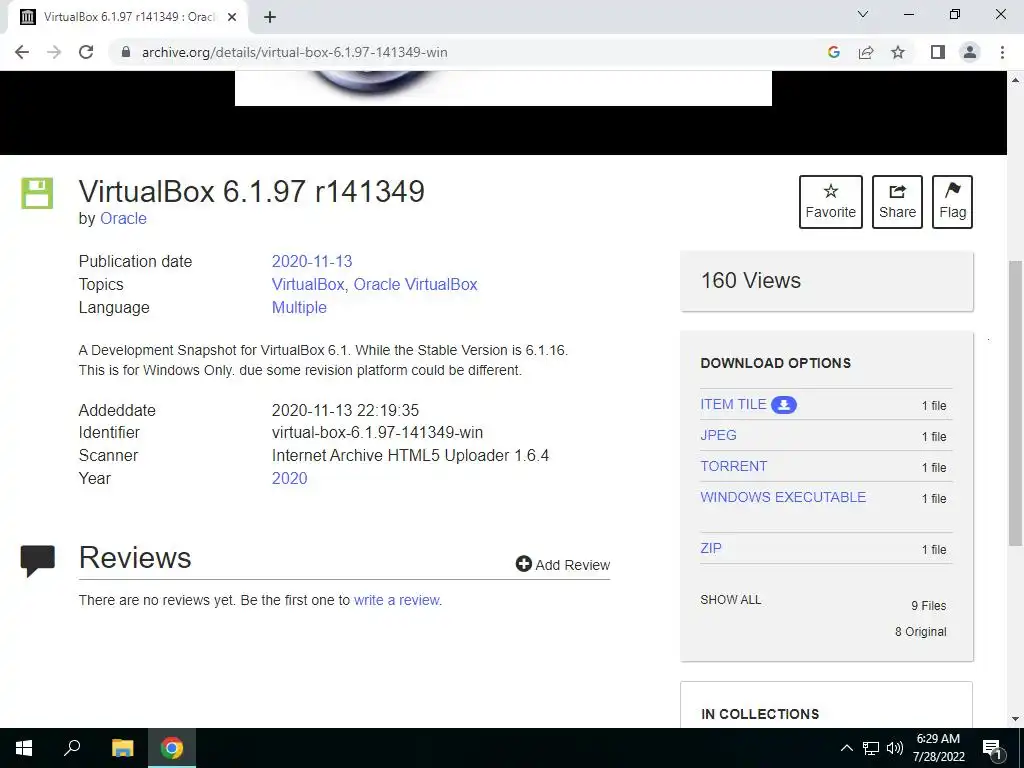Screen dimensions: 1024x768
Task: Click the Add Review plus link
Action: coord(563,564)
